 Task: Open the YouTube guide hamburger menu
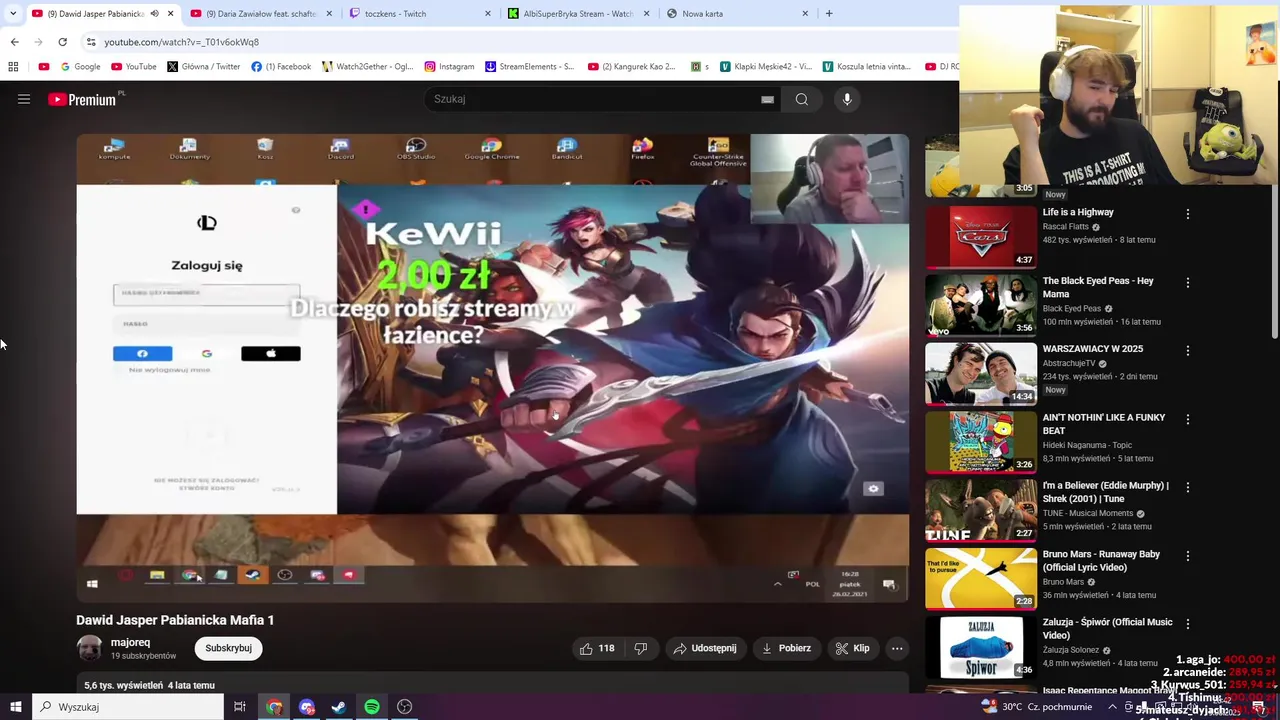pyautogui.click(x=24, y=99)
